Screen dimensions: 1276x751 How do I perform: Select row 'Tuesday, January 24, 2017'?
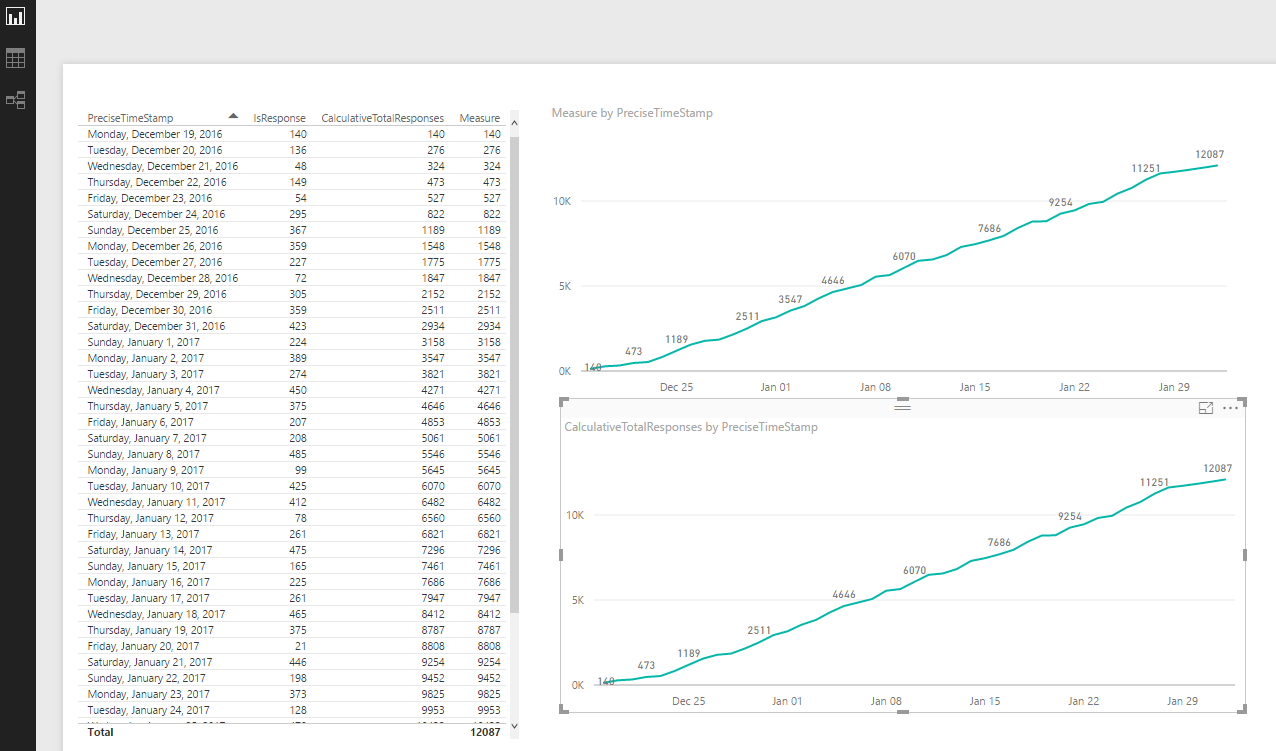point(294,710)
